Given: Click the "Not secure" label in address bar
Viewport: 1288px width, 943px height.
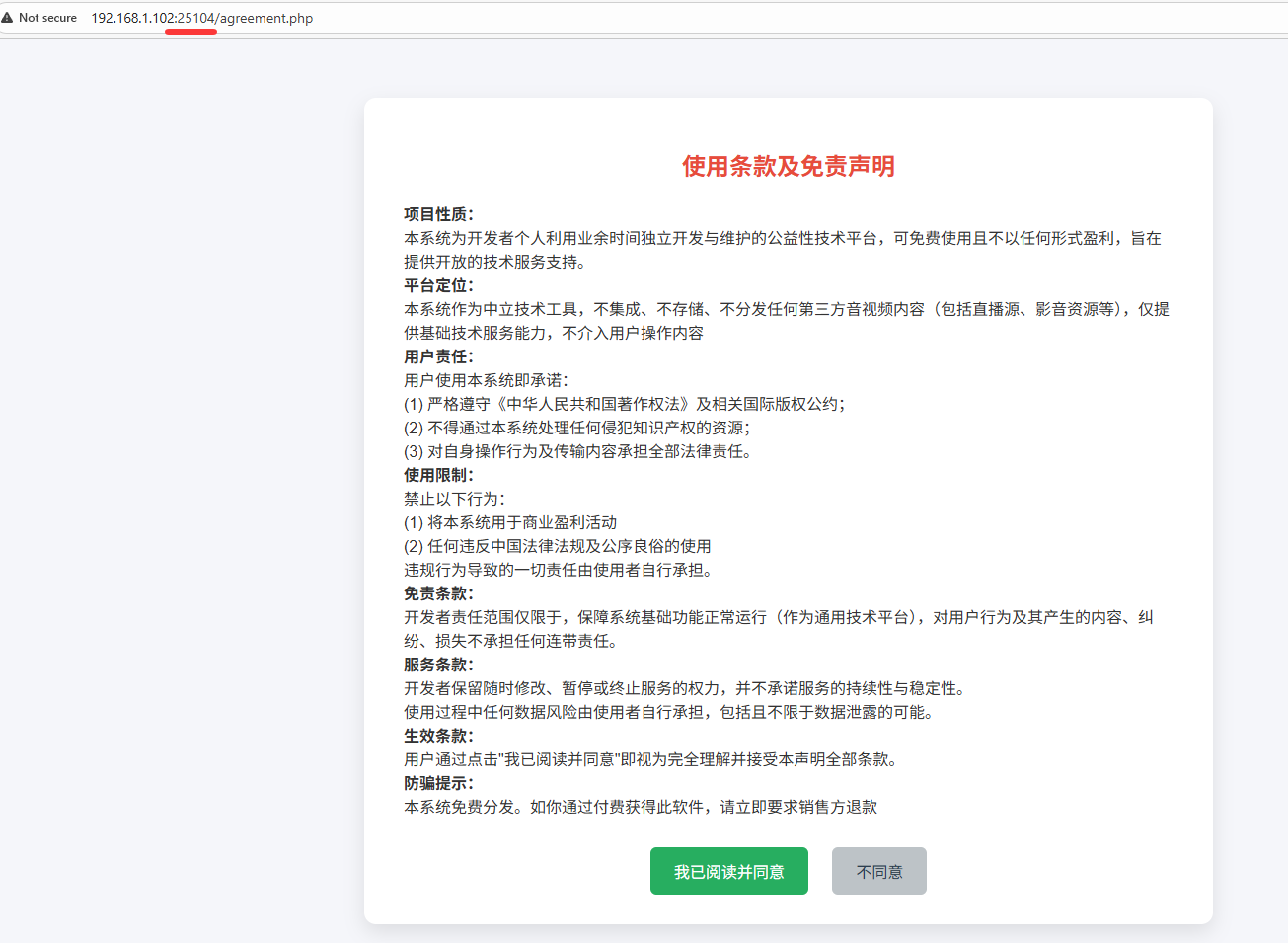Looking at the screenshot, I should 47,18.
